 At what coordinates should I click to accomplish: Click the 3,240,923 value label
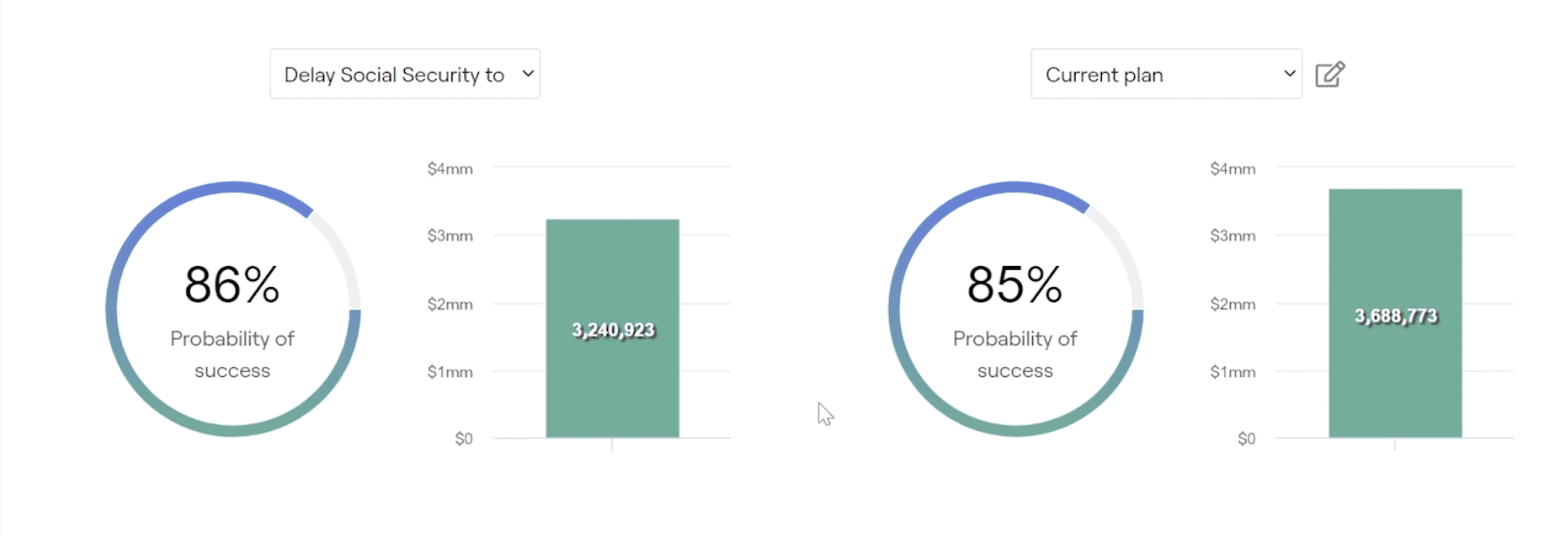click(x=613, y=330)
